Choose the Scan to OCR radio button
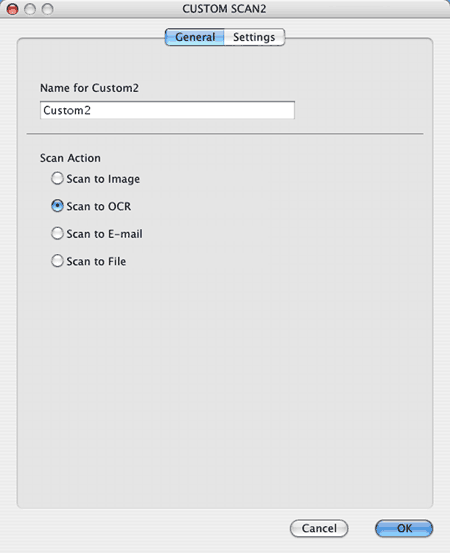Viewport: 450px width, 553px height. point(57,206)
